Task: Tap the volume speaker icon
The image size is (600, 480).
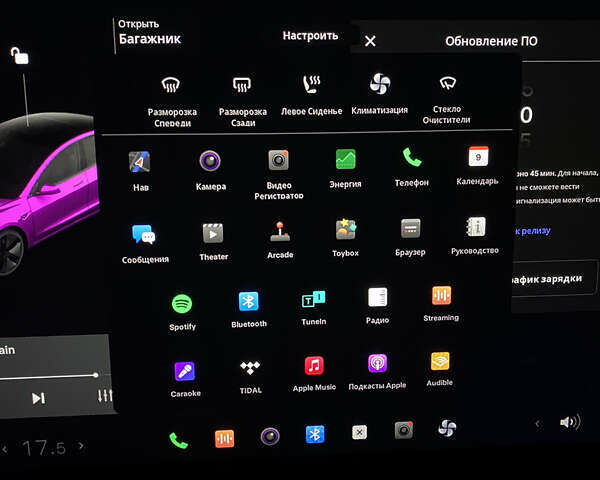Action: pos(570,422)
